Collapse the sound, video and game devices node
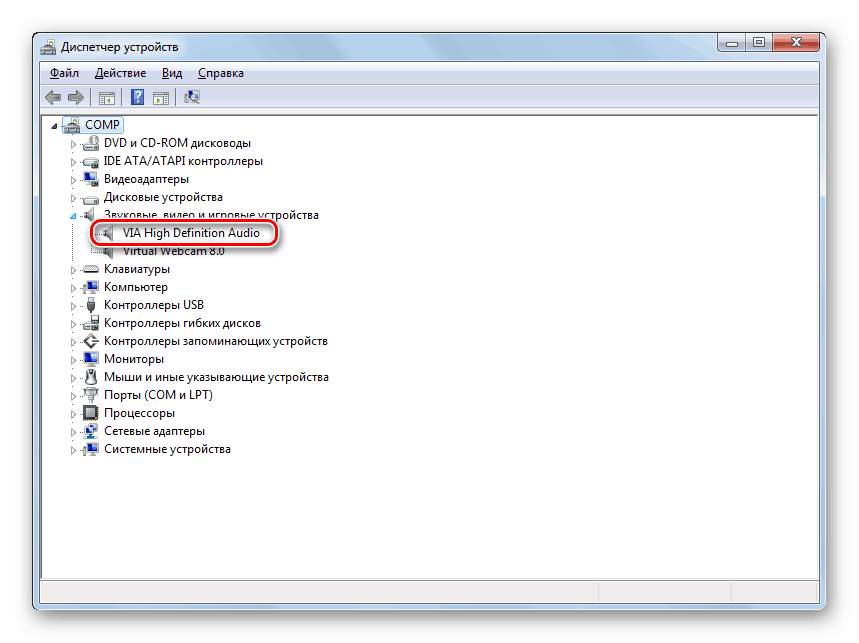Screen dimensions: 859x643 click(x=73, y=216)
